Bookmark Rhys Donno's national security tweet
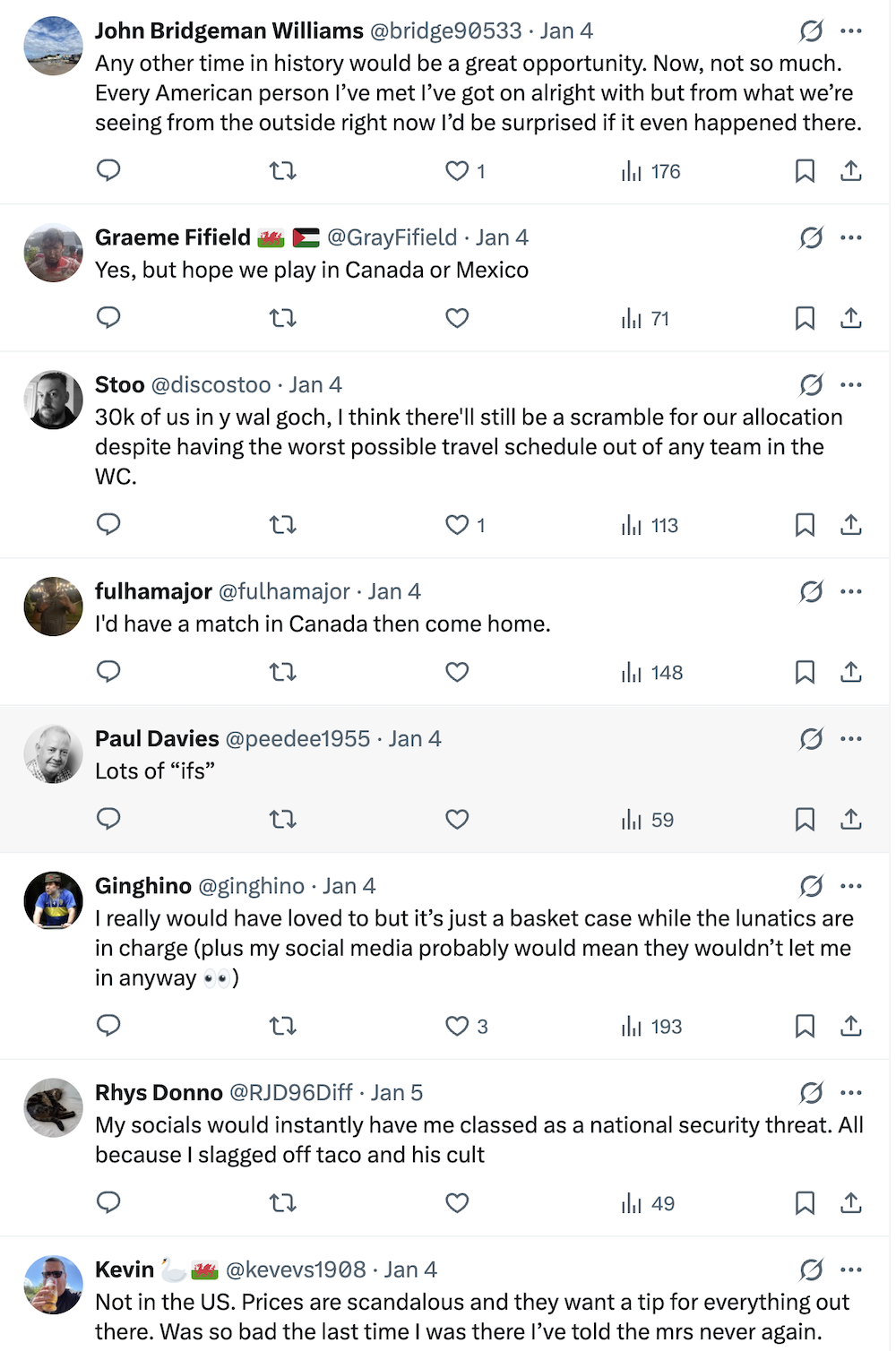Image resolution: width=896 pixels, height=1351 pixels. [805, 1203]
